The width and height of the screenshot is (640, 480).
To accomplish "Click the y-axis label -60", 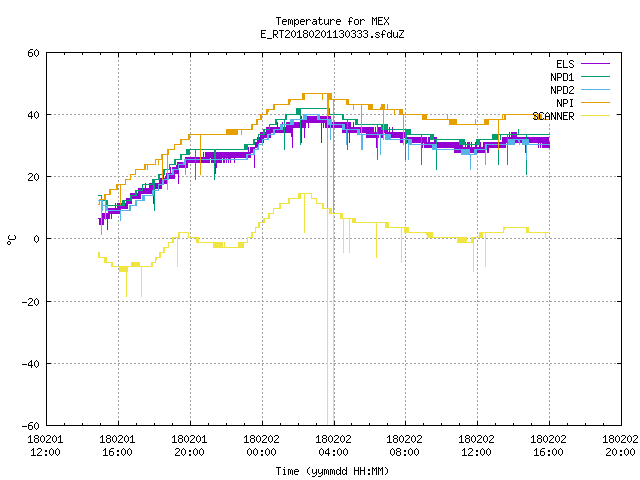I will click(31, 426).
